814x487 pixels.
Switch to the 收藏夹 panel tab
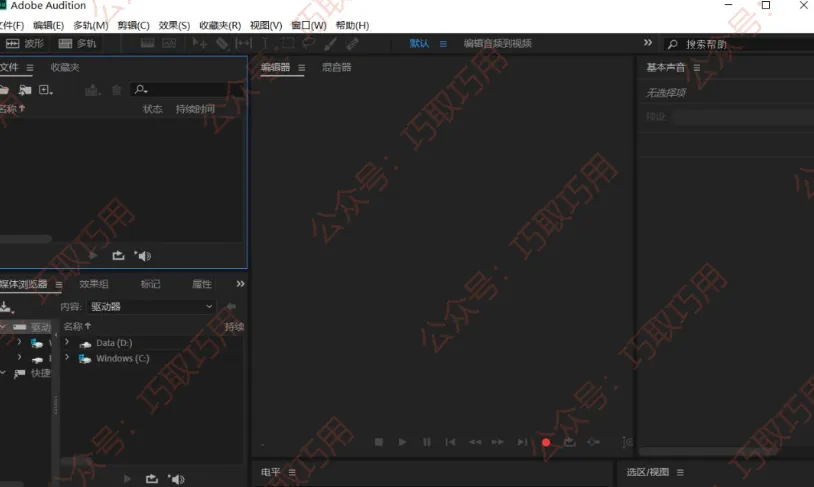click(x=65, y=67)
